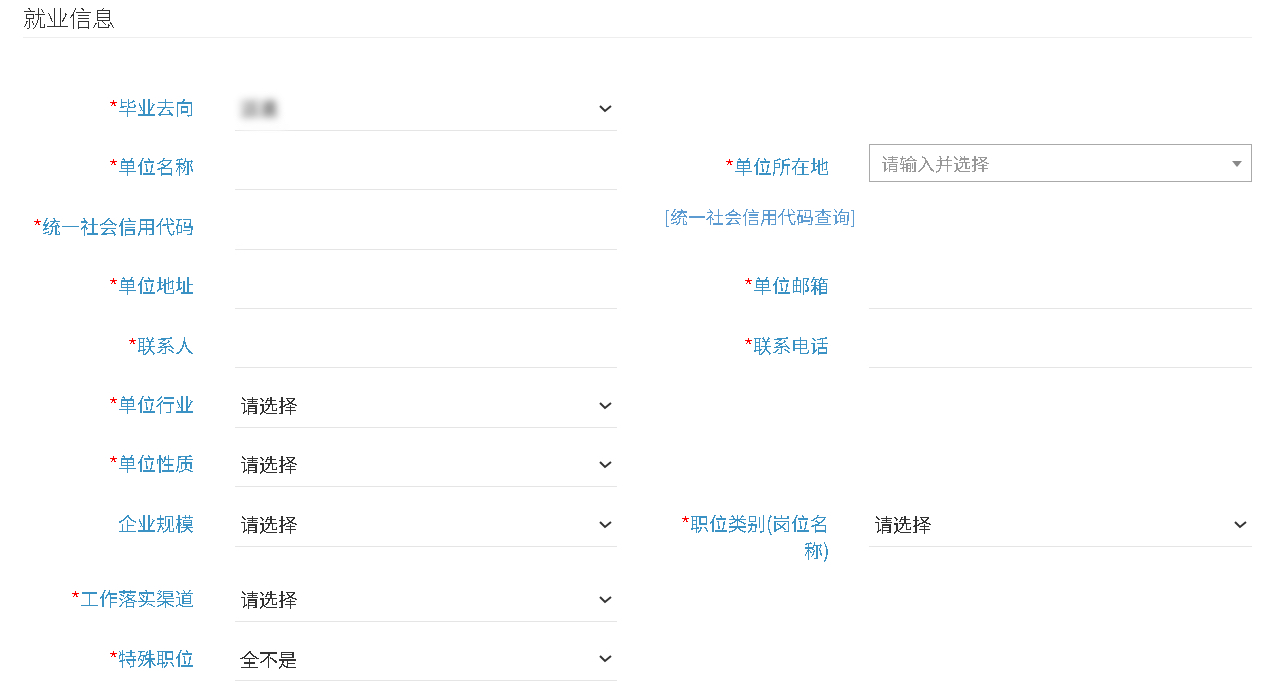Click the 单位名称 input field
The image size is (1270, 700).
coord(425,168)
